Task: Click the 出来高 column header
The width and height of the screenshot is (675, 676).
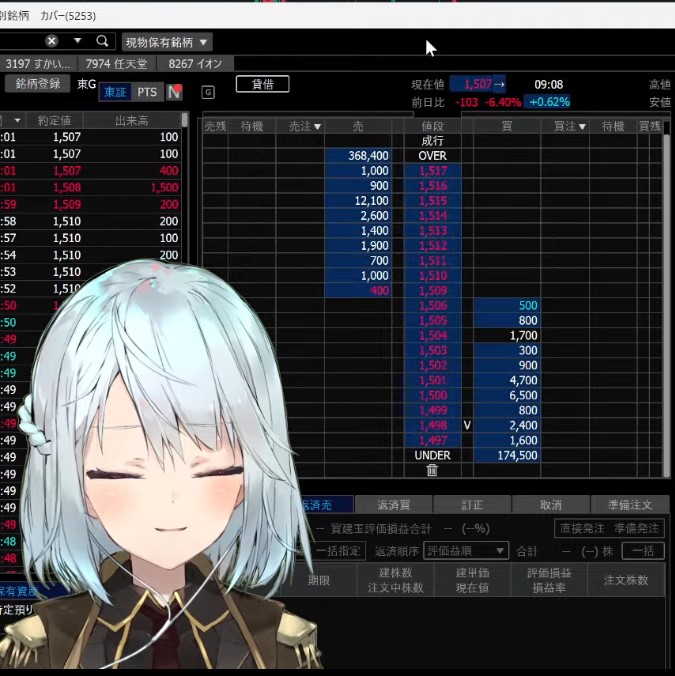Action: point(132,120)
